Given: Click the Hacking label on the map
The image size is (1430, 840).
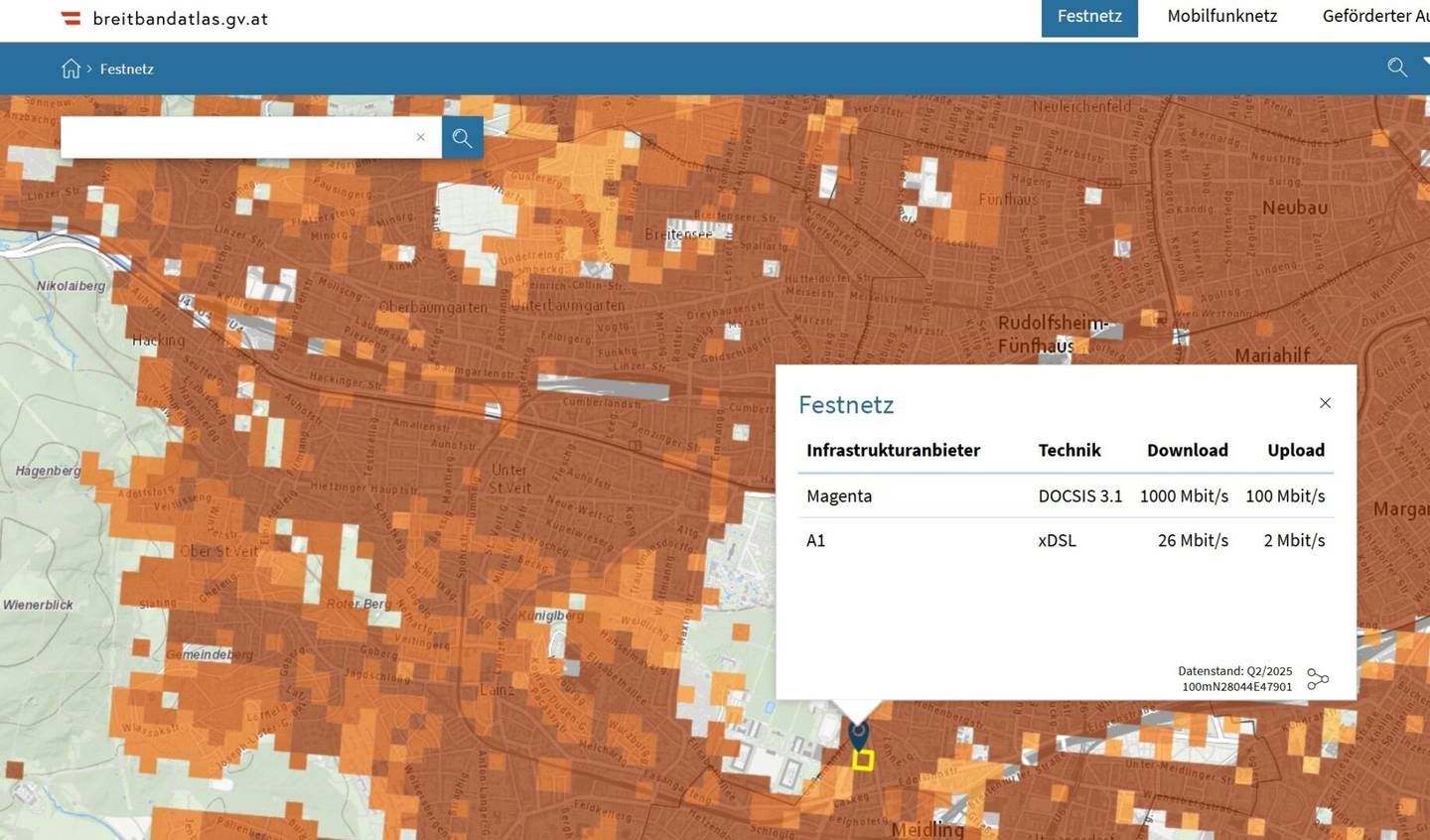Looking at the screenshot, I should pyautogui.click(x=158, y=341).
